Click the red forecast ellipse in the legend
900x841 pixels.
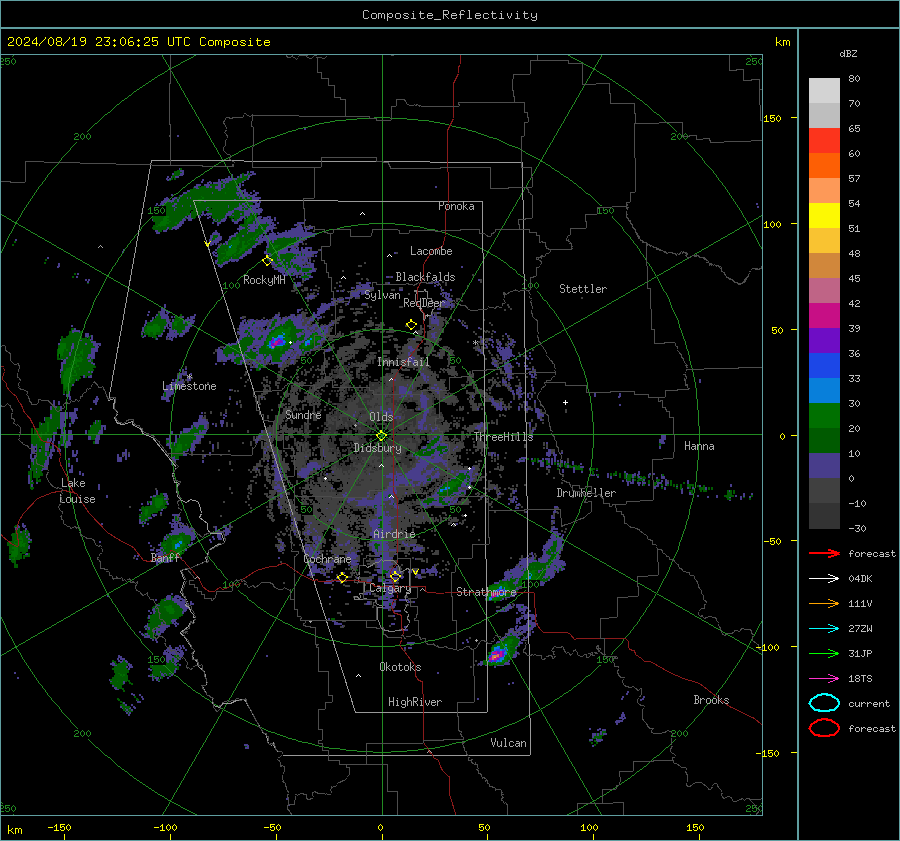(824, 728)
